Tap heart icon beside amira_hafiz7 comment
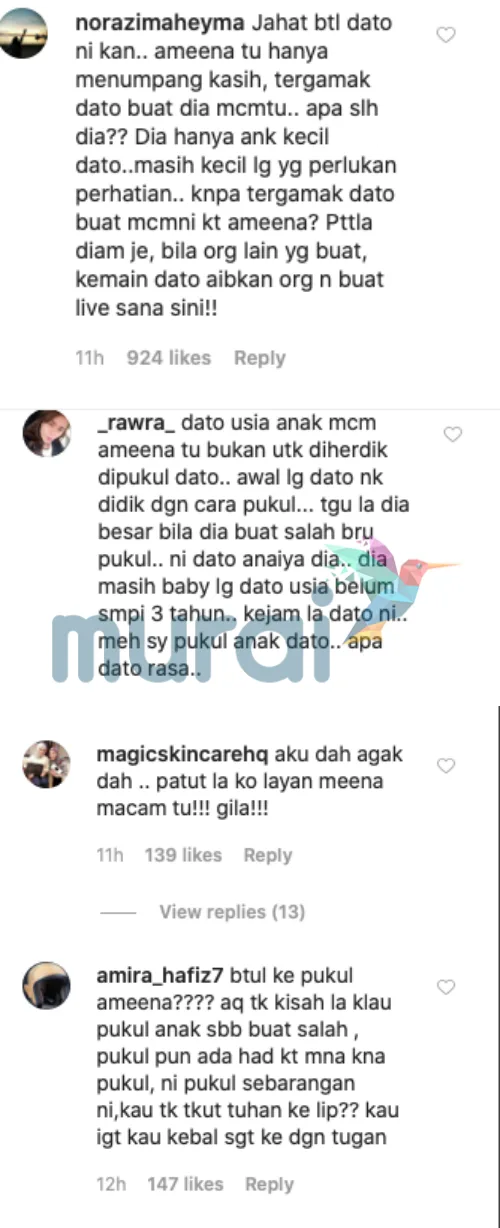Screen dimensions: 500x1228 (x=447, y=987)
